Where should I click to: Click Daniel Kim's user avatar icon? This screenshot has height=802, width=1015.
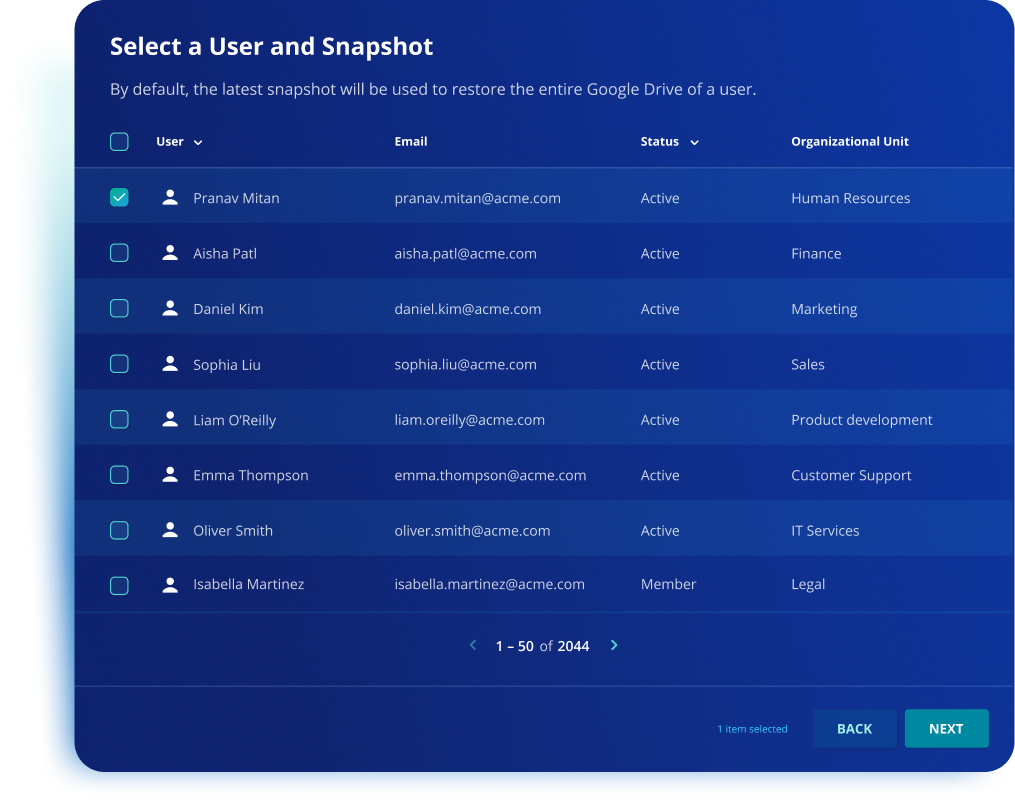point(170,309)
